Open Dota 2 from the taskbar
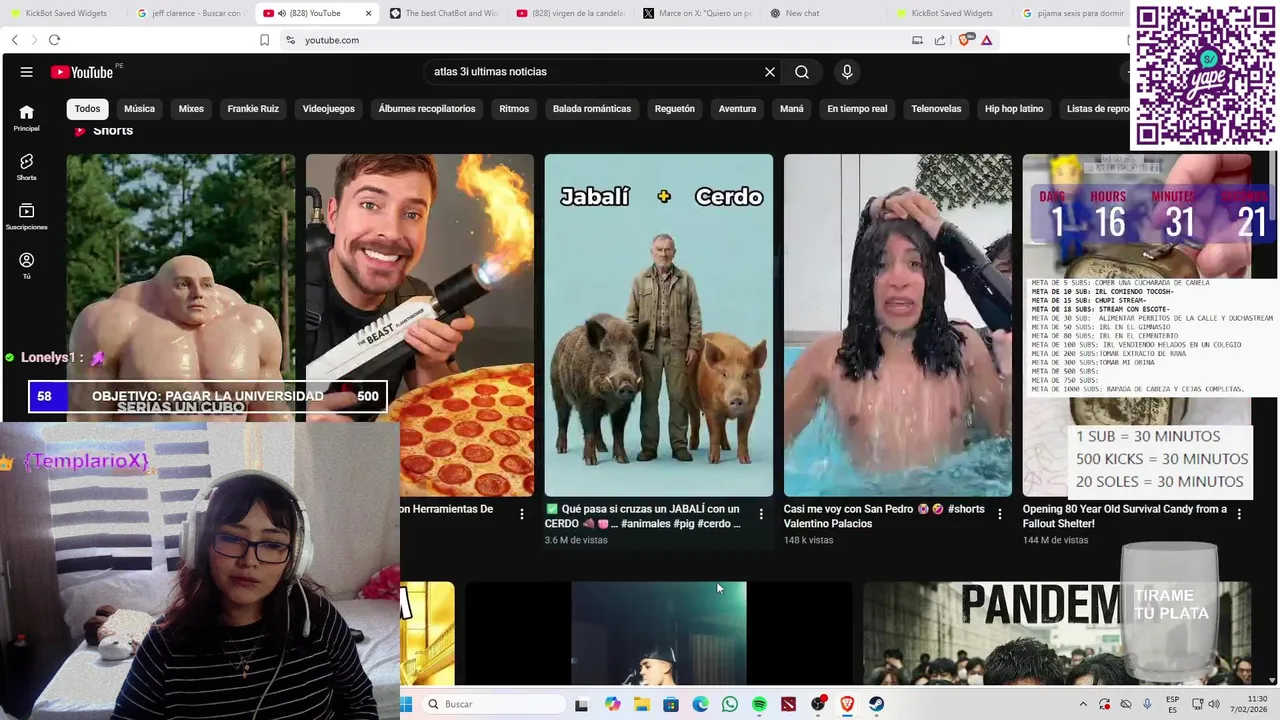The height and width of the screenshot is (720, 1280). (x=789, y=704)
